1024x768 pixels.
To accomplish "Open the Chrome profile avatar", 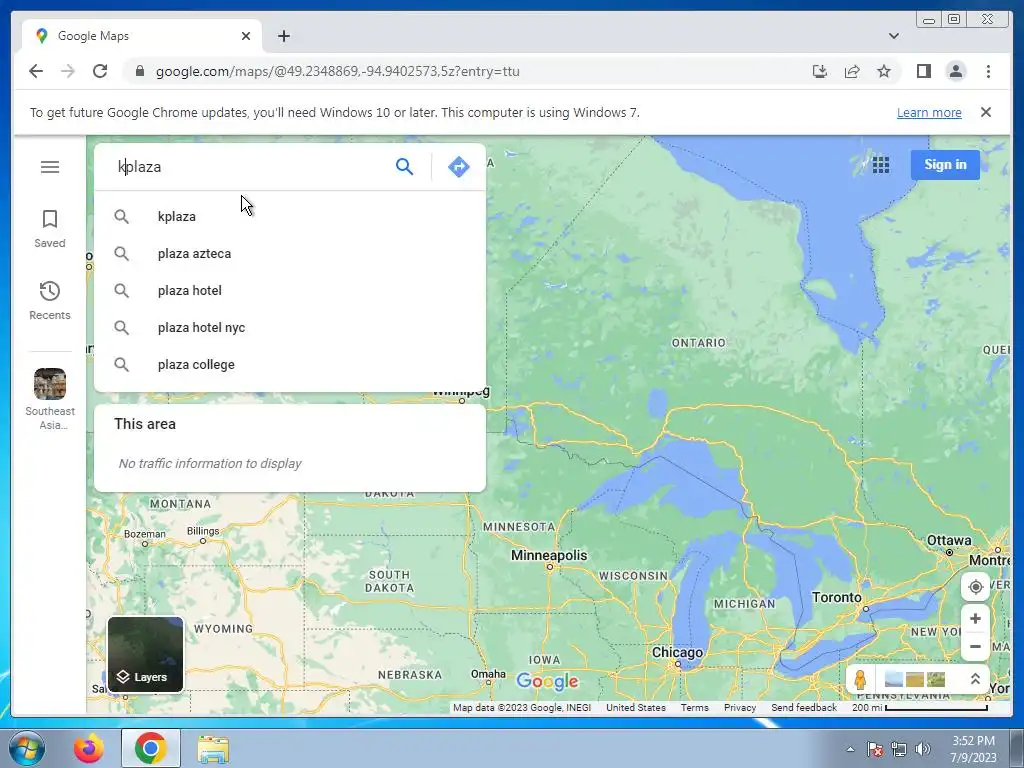I will [x=955, y=71].
